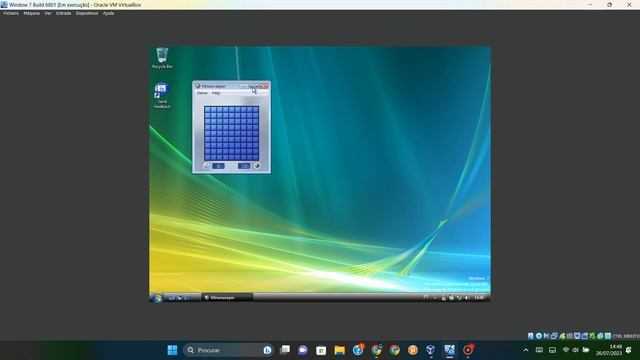Click the Minesweeper taskbar button in the VM
640x360 pixels.
tap(227, 298)
